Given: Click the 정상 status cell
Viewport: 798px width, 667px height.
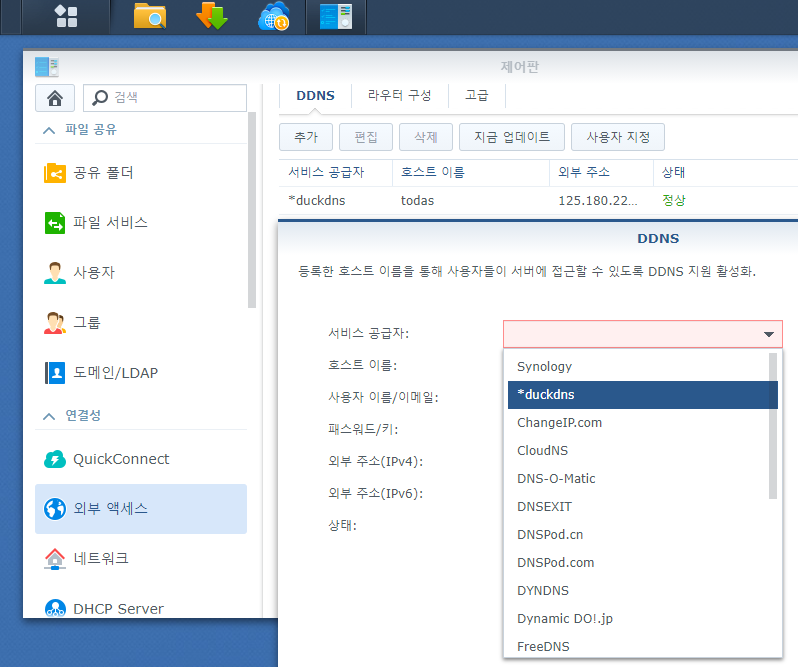Looking at the screenshot, I should coord(674,200).
